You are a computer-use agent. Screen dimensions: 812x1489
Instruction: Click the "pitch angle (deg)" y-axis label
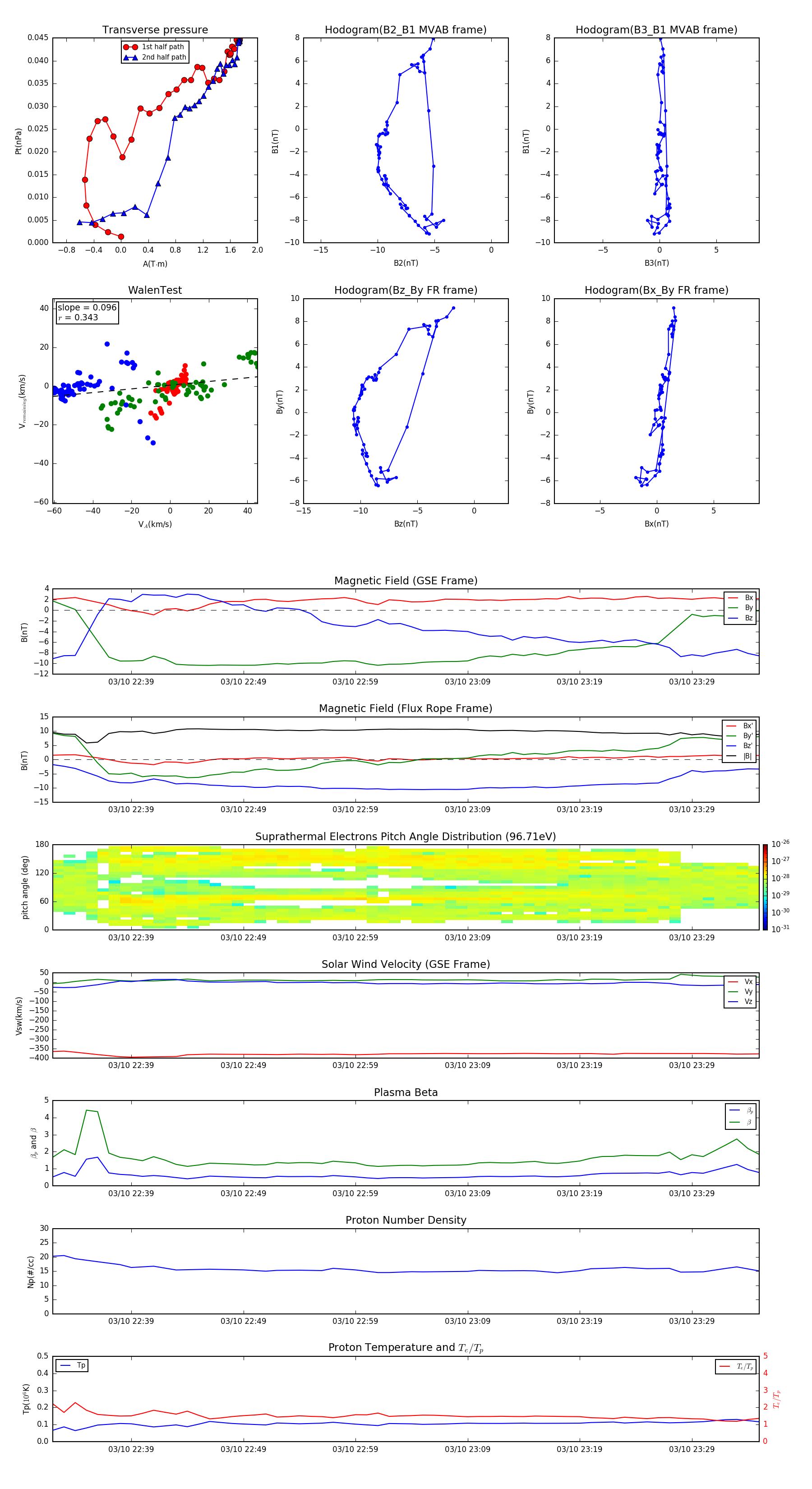(x=25, y=887)
